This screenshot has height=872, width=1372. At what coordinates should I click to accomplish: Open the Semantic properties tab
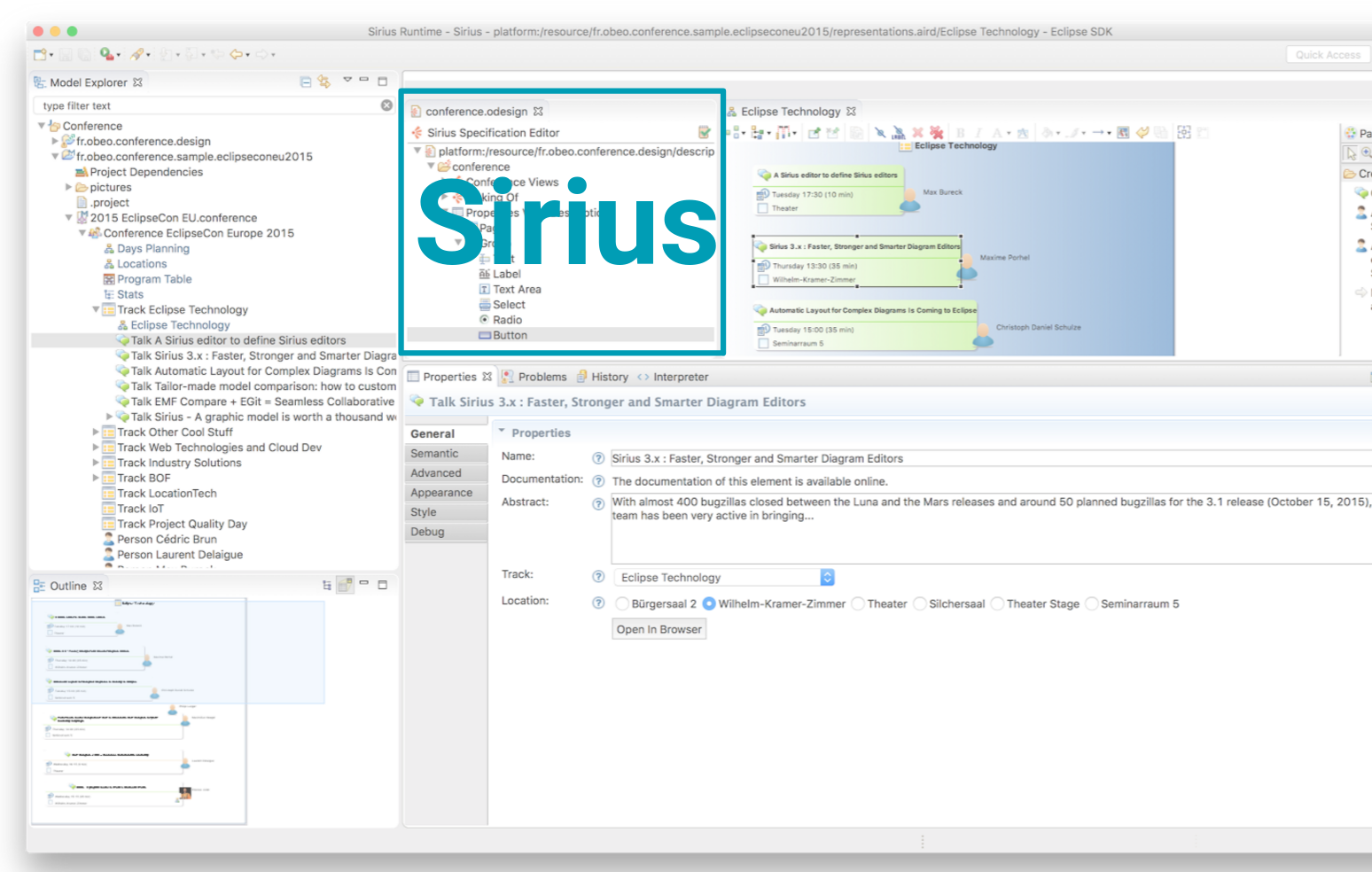pos(434,454)
